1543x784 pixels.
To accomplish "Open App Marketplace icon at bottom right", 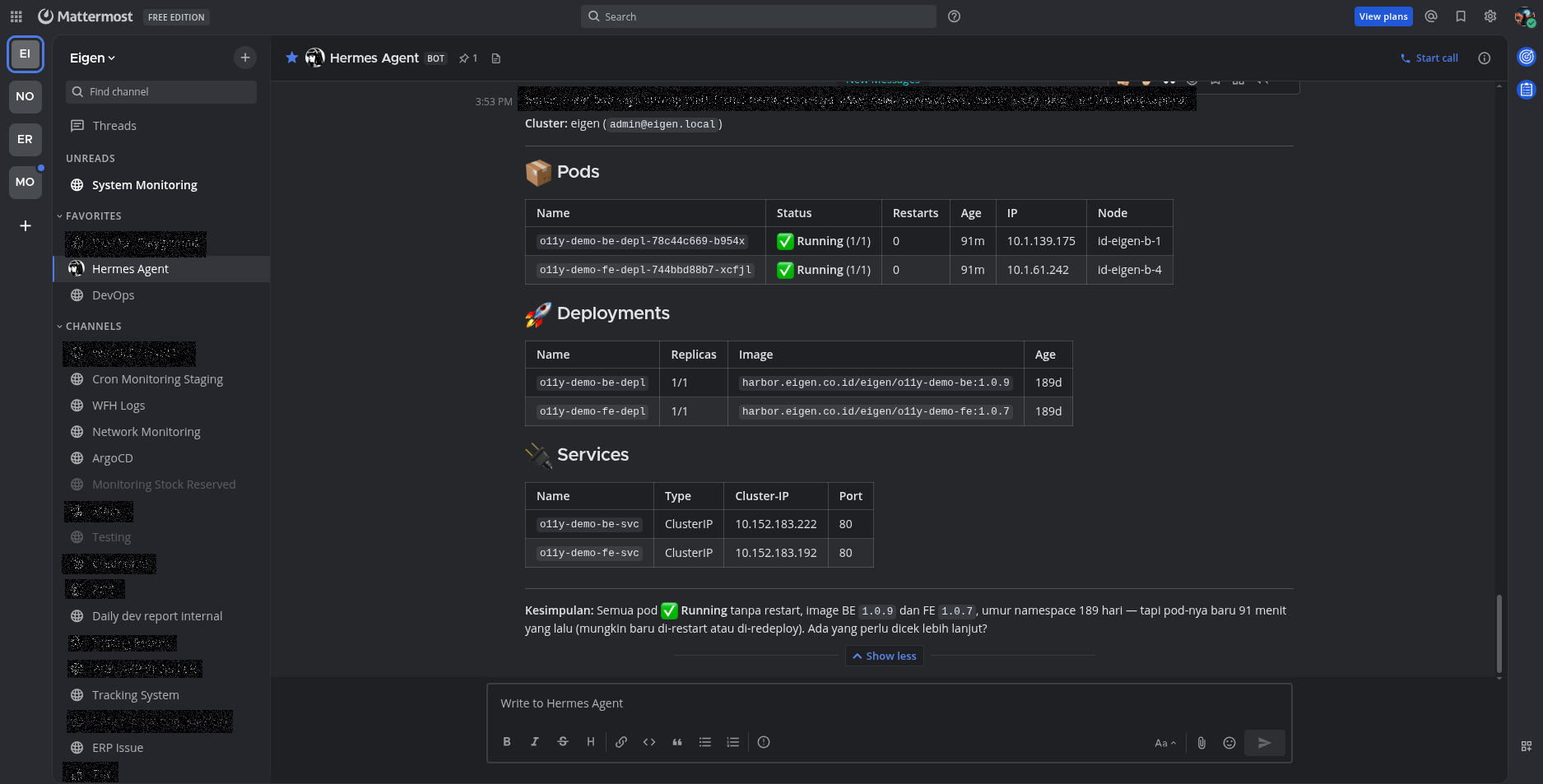I will (1527, 746).
